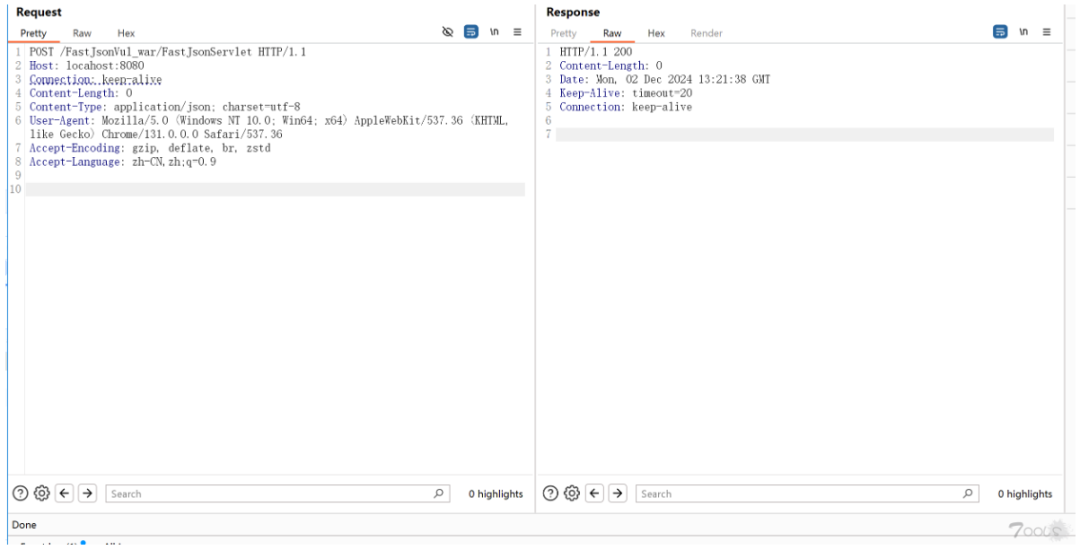1080x550 pixels.
Task: Go to next match arrow in Request
Action: click(87, 493)
